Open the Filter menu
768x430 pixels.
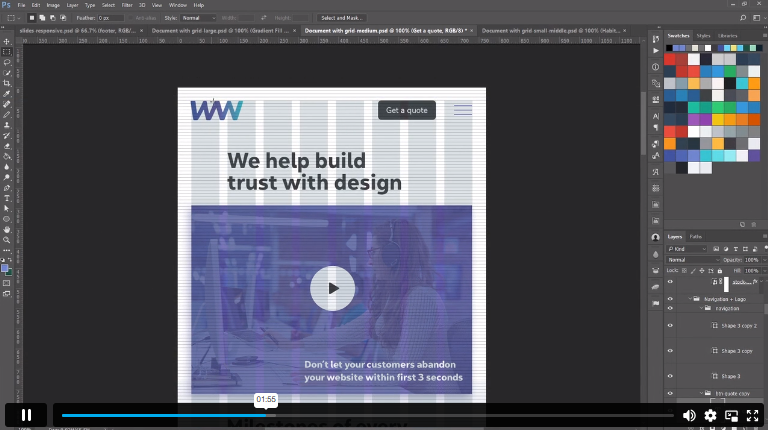tap(127, 5)
